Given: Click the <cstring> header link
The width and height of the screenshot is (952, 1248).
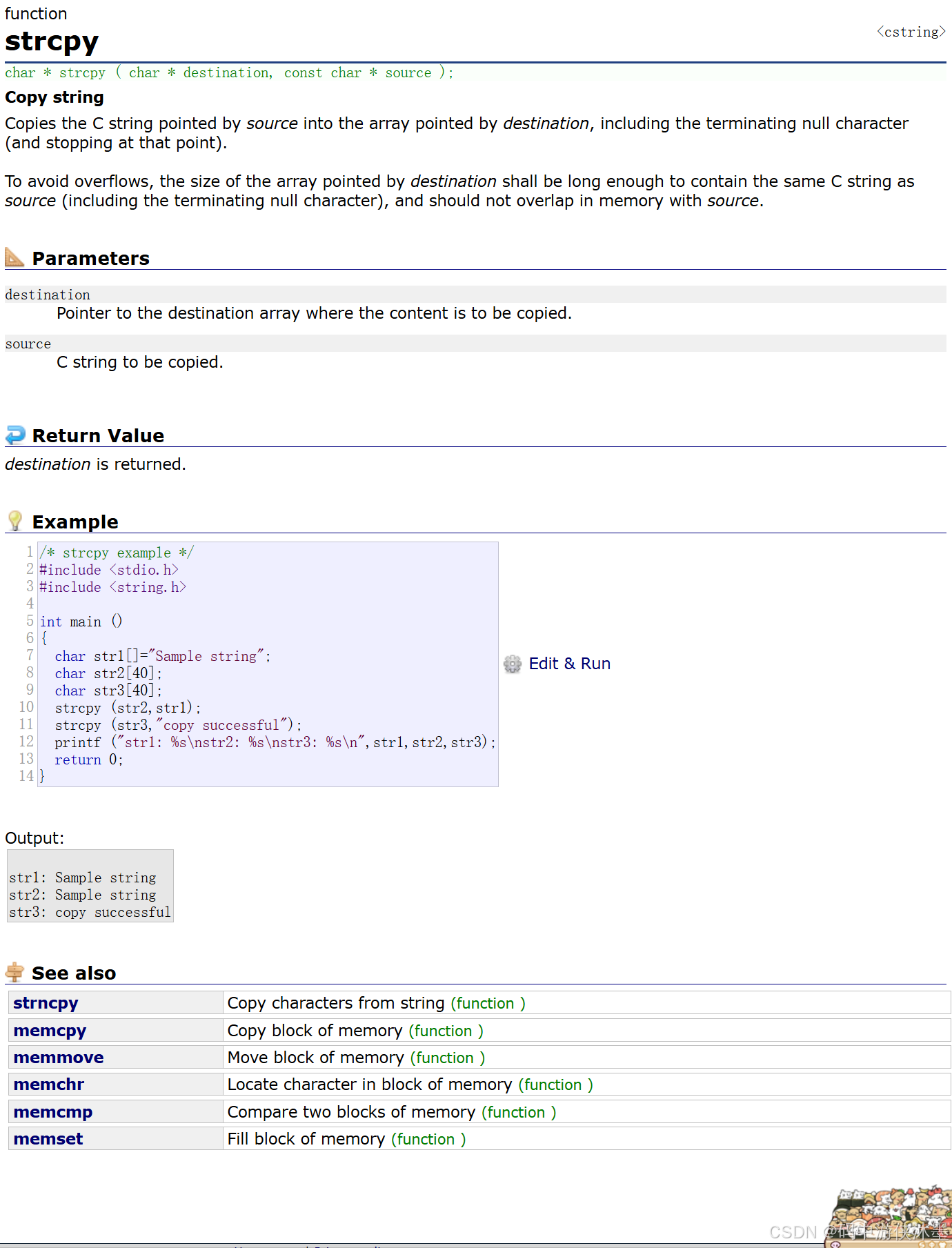Looking at the screenshot, I should tap(911, 32).
